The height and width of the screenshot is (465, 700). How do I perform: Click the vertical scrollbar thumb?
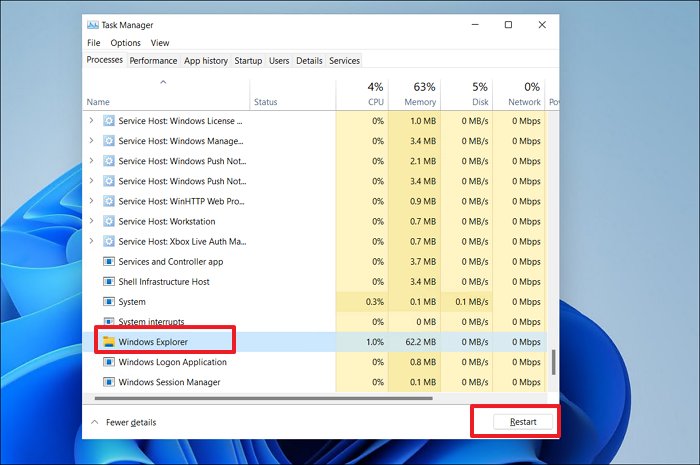pos(554,362)
